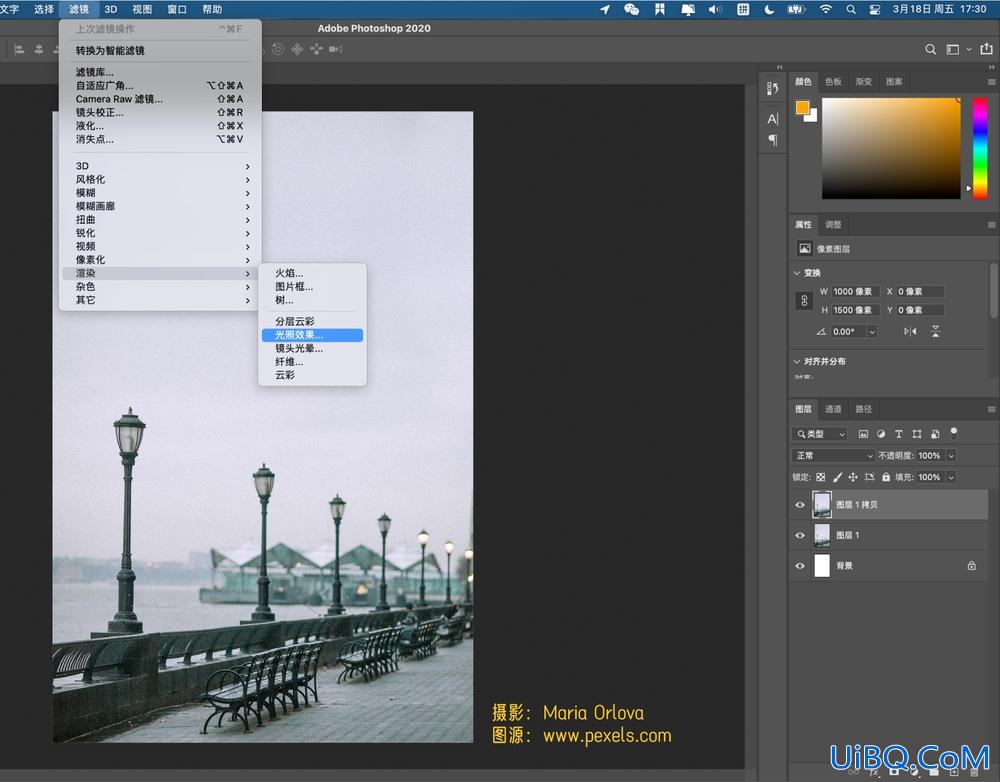
Task: Filter layers by pixel layer icon
Action: click(x=863, y=434)
